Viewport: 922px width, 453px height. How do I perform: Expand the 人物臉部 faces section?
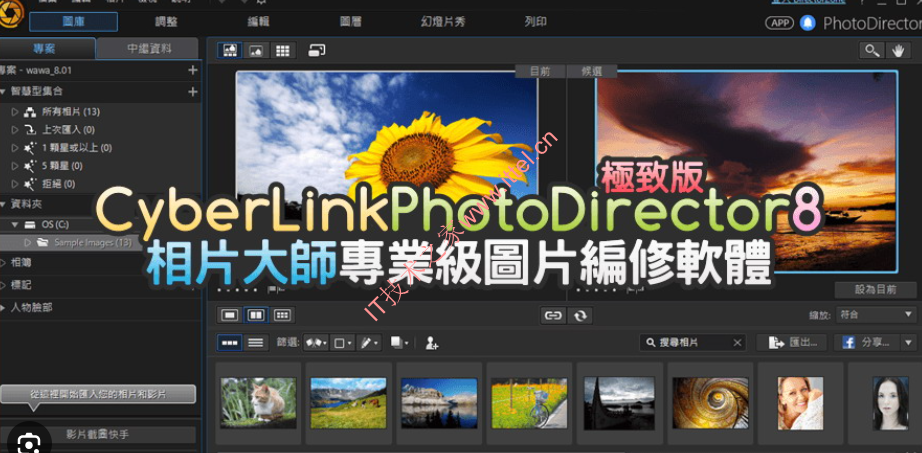[x=4, y=307]
